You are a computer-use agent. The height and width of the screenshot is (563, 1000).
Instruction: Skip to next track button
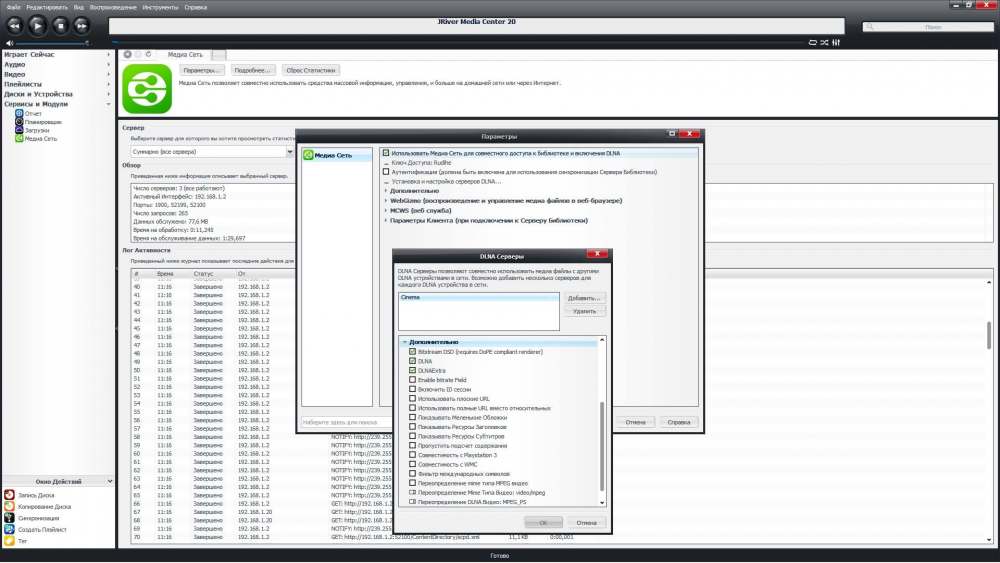pyautogui.click(x=81, y=26)
